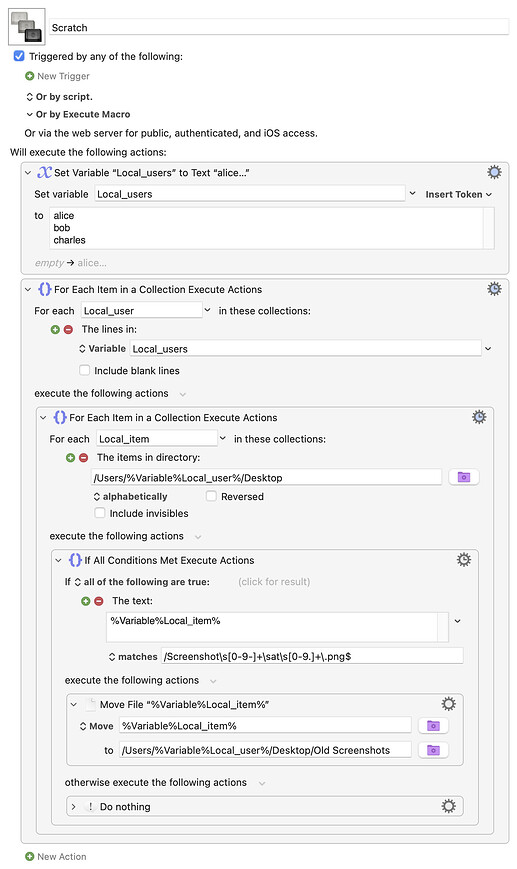
Task: Open gear menu of Do nothing action
Action: [448, 806]
